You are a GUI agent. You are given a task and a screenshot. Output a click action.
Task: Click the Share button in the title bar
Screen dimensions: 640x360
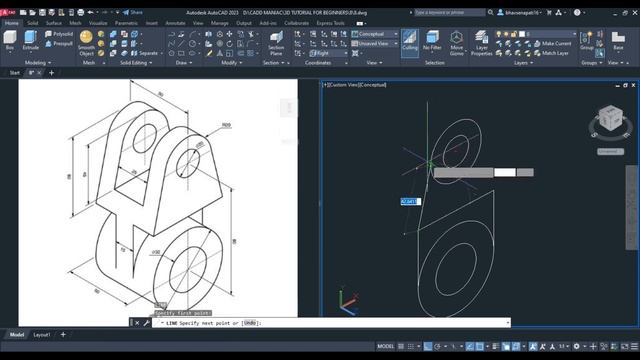(133, 12)
